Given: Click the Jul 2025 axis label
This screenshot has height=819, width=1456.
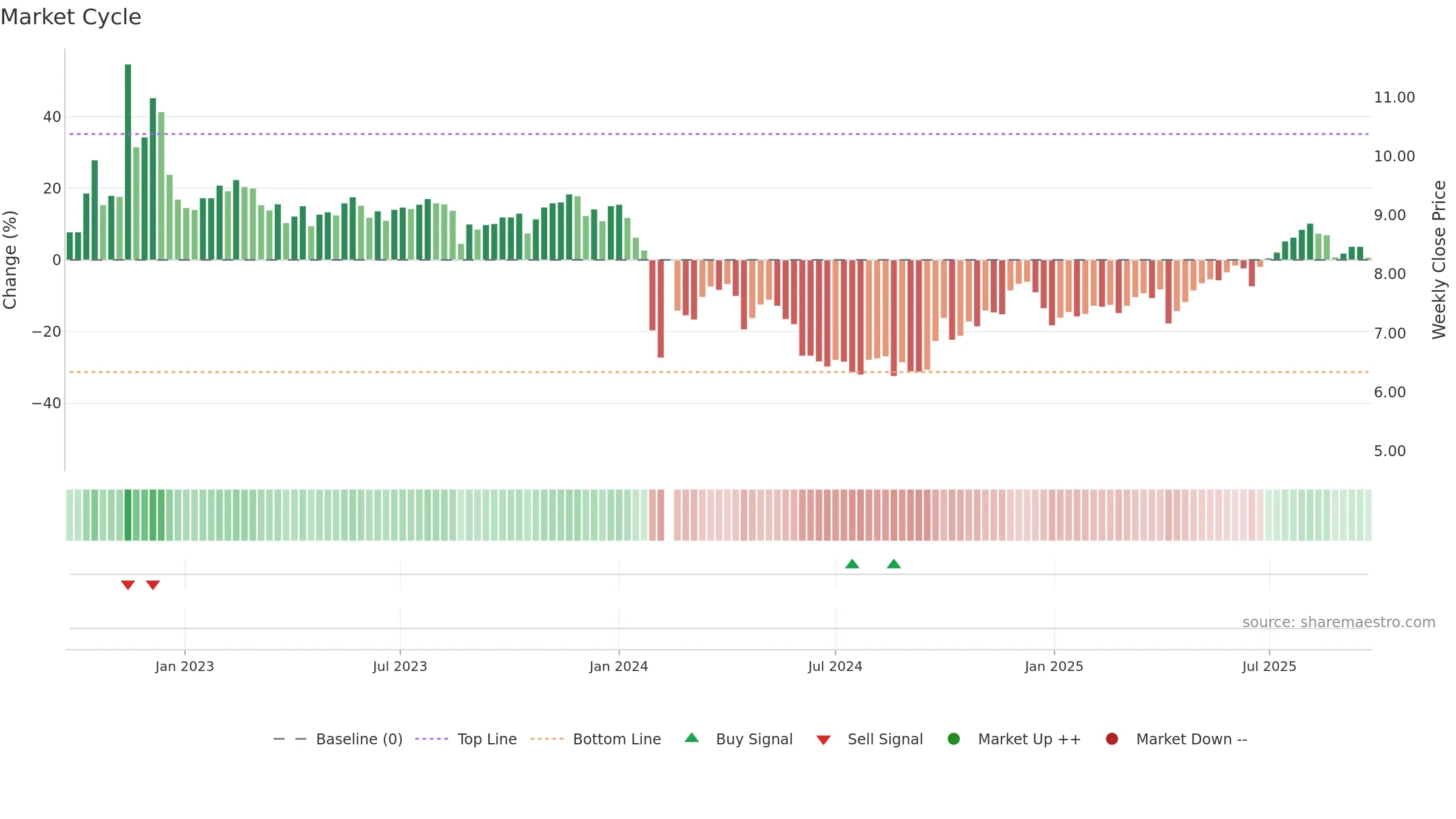Looking at the screenshot, I should [1269, 666].
